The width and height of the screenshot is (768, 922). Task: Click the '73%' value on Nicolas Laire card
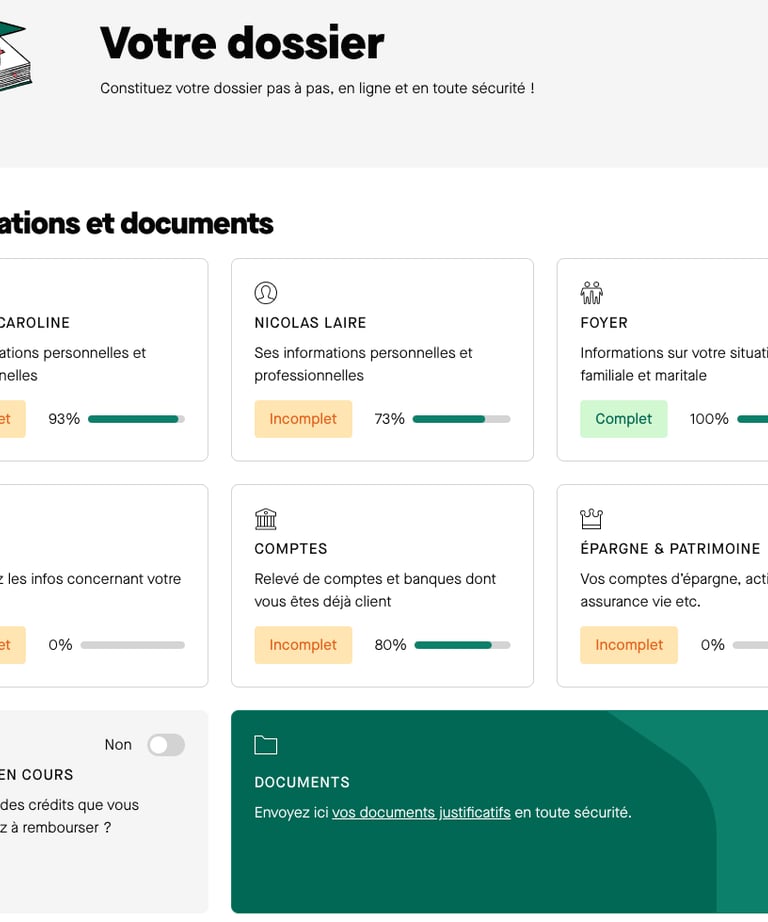tap(389, 419)
